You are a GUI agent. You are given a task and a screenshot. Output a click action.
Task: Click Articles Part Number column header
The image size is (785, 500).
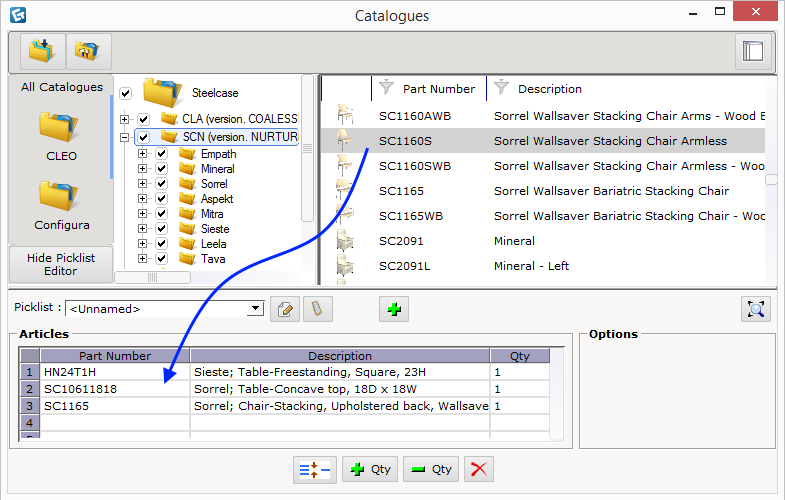click(x=115, y=356)
